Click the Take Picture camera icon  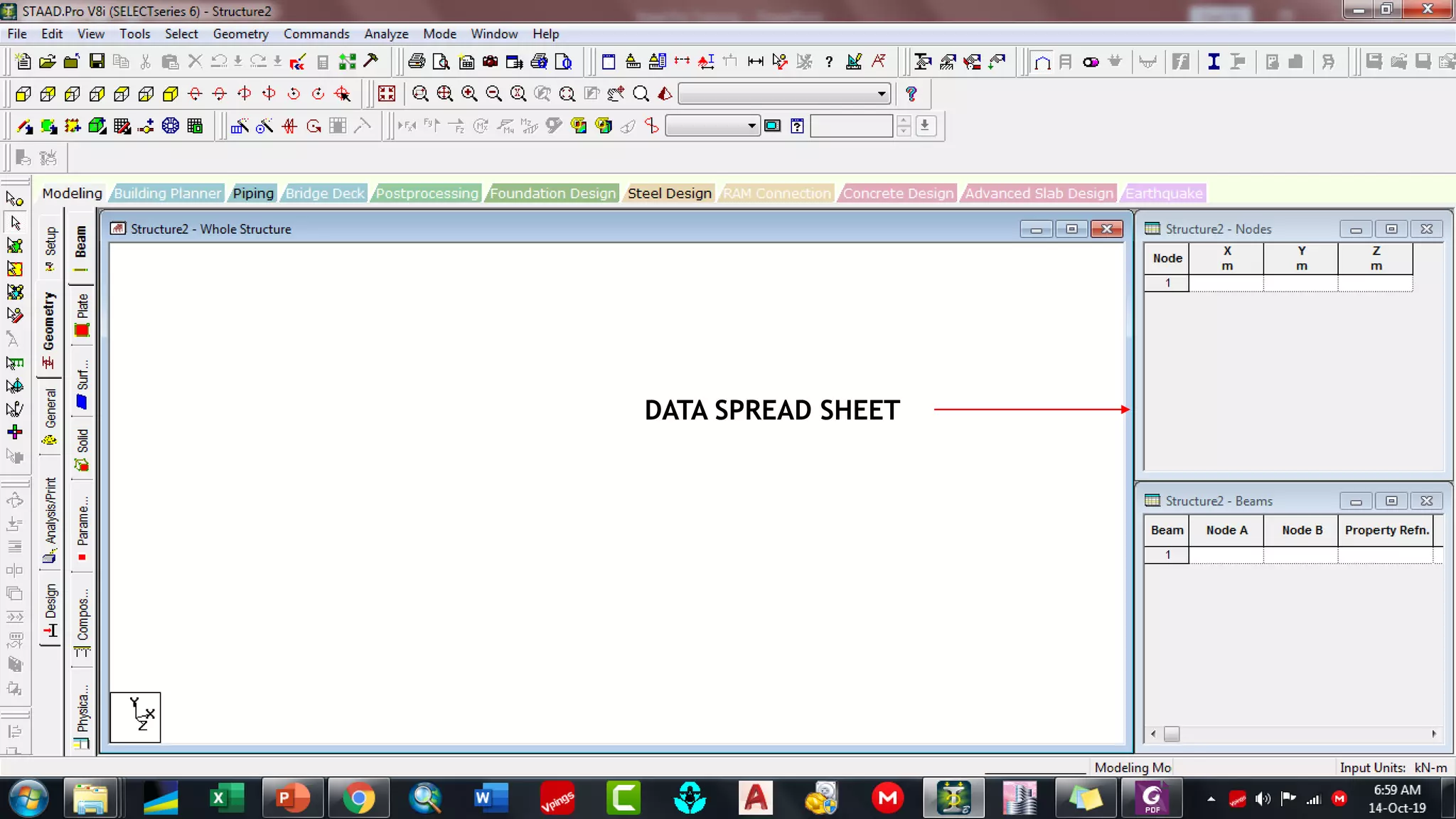click(x=490, y=62)
